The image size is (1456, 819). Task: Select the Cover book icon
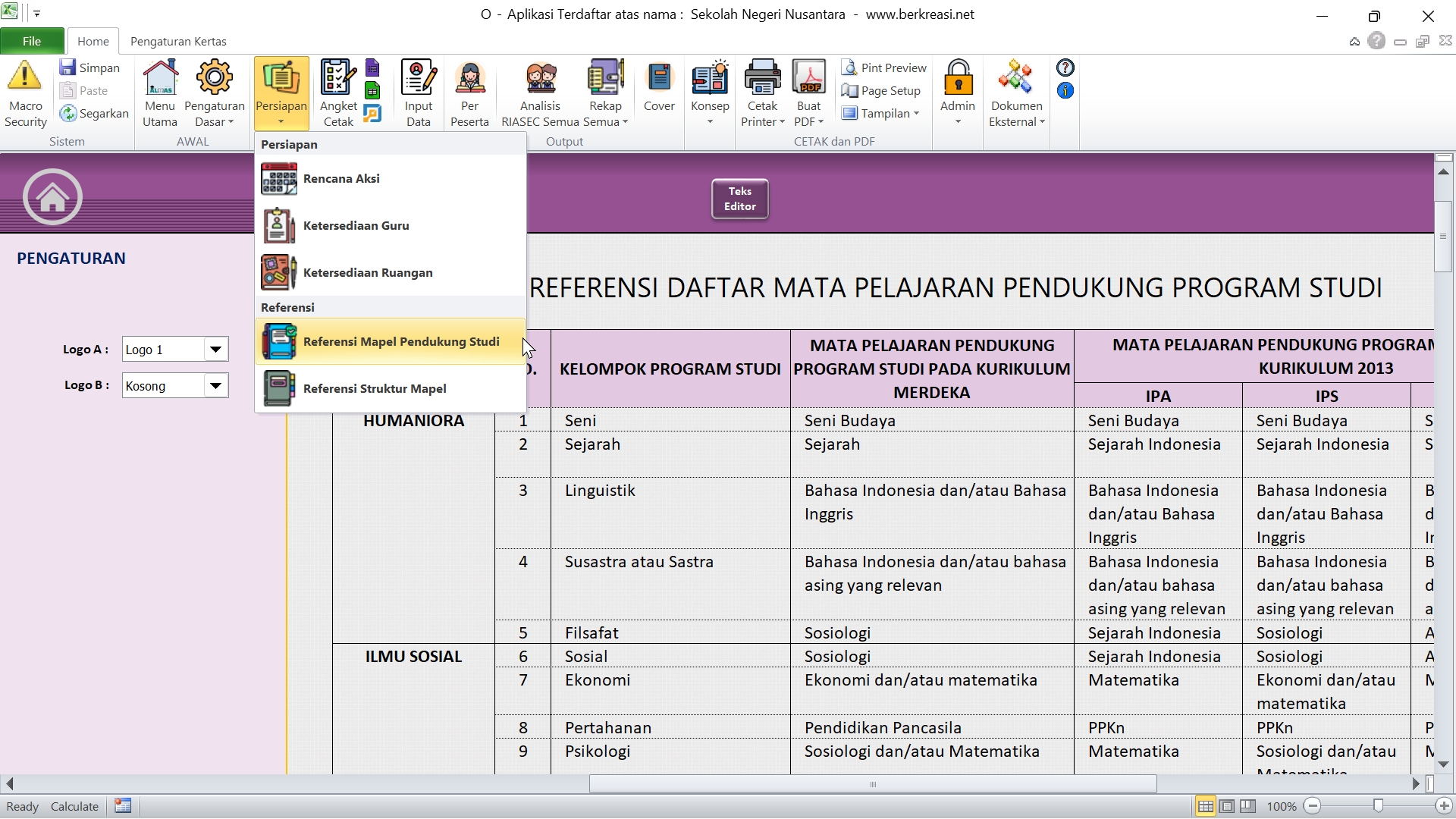point(659,77)
